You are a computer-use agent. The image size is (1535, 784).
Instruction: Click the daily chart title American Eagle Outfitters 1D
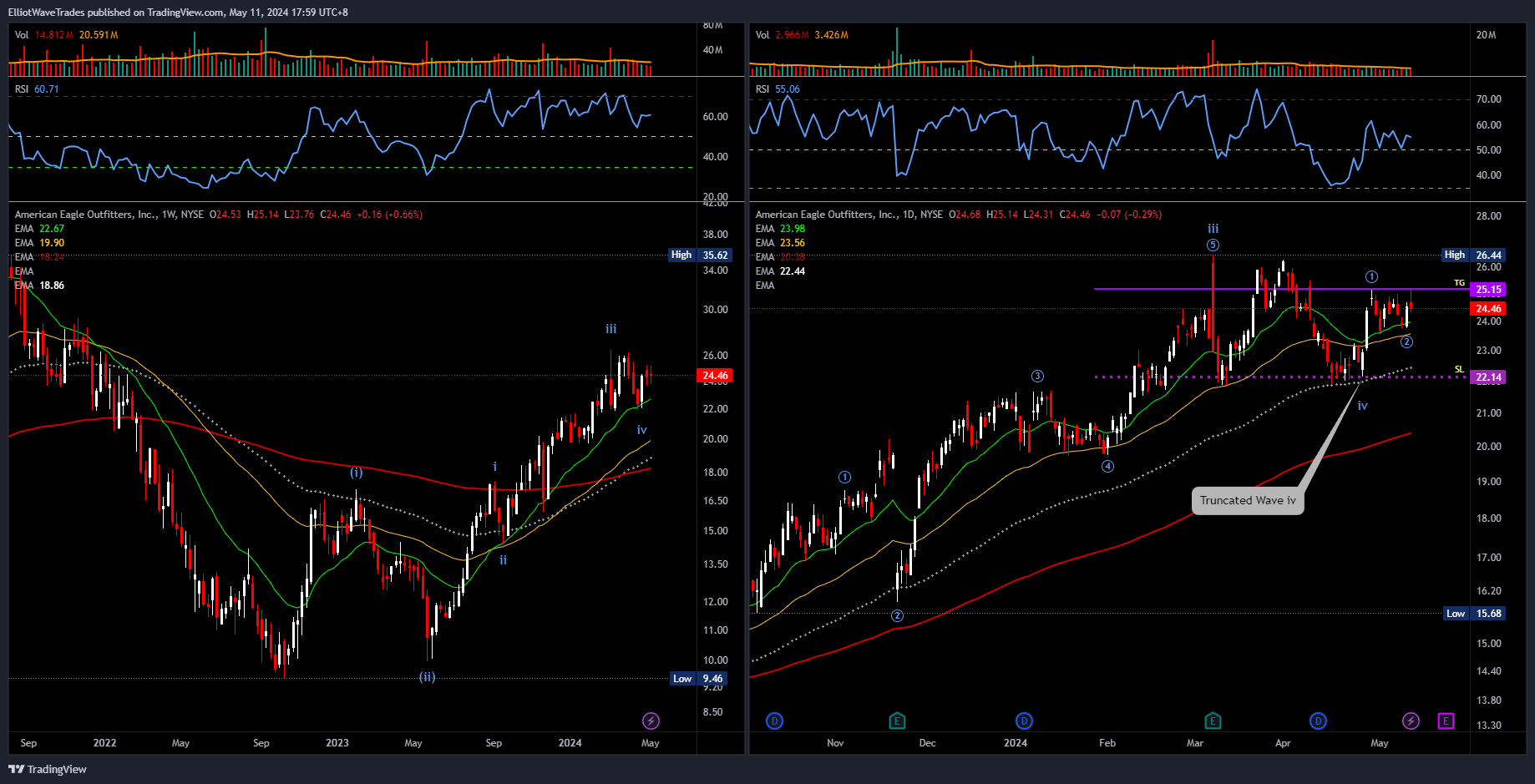(849, 215)
